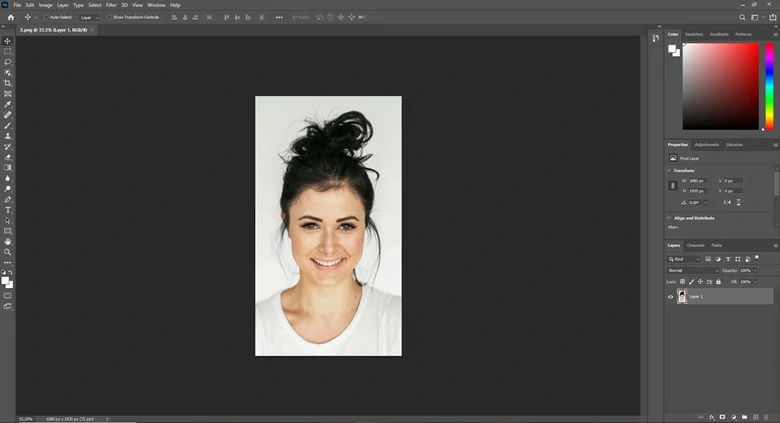Toggle lock transparent pixels
Image resolution: width=780 pixels, height=423 pixels.
tap(682, 282)
